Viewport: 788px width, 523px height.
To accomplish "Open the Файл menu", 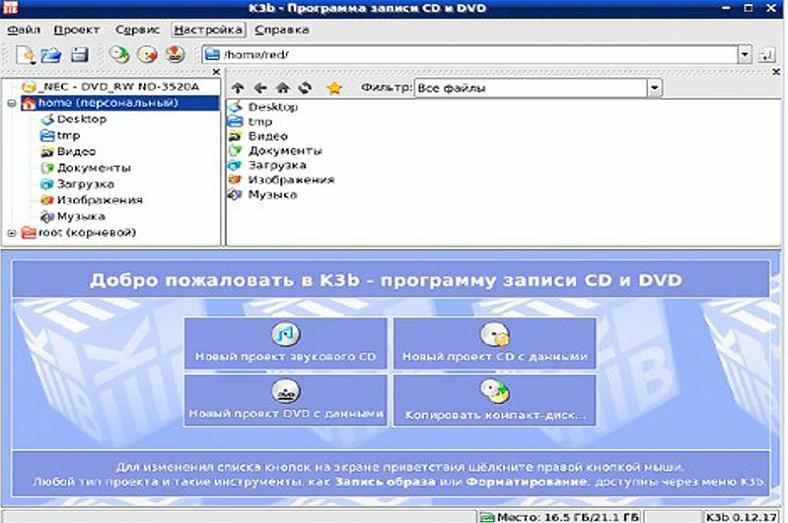I will (24, 30).
